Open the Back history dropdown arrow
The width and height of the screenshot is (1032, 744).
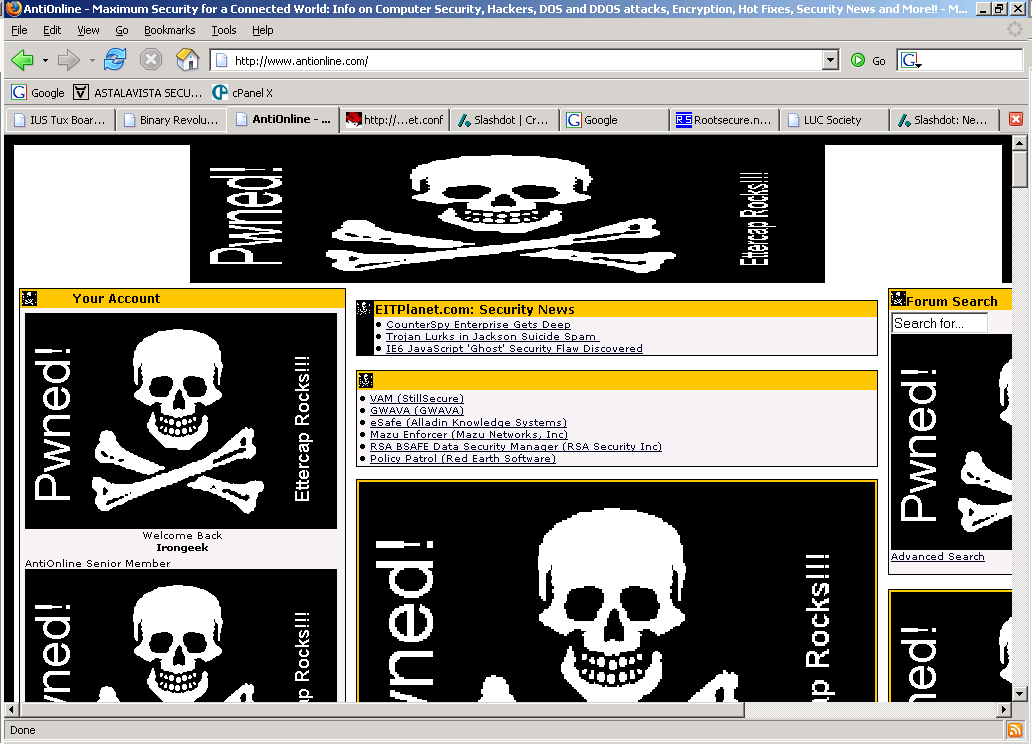point(45,61)
